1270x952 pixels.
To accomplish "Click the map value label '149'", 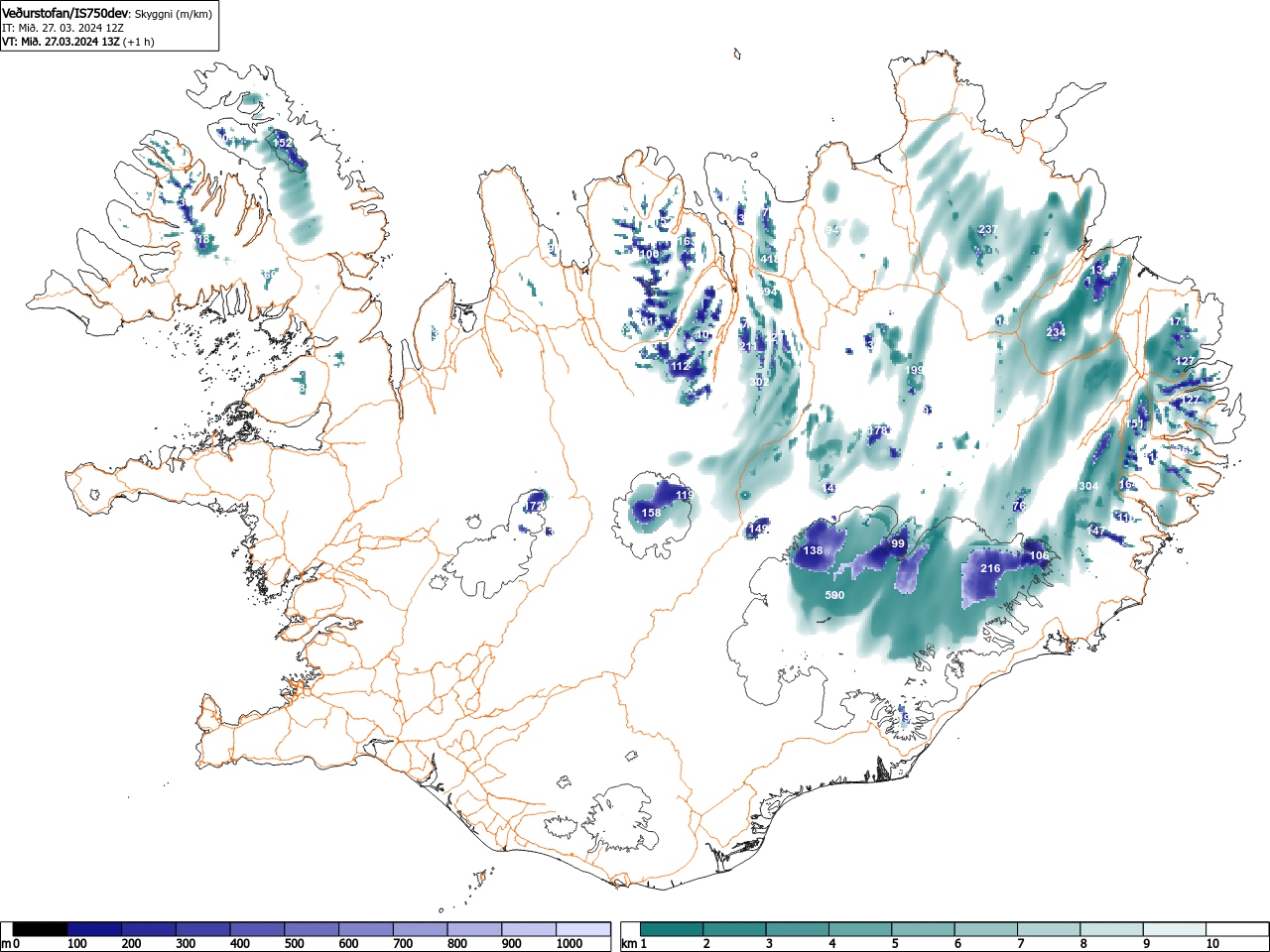I will [758, 530].
